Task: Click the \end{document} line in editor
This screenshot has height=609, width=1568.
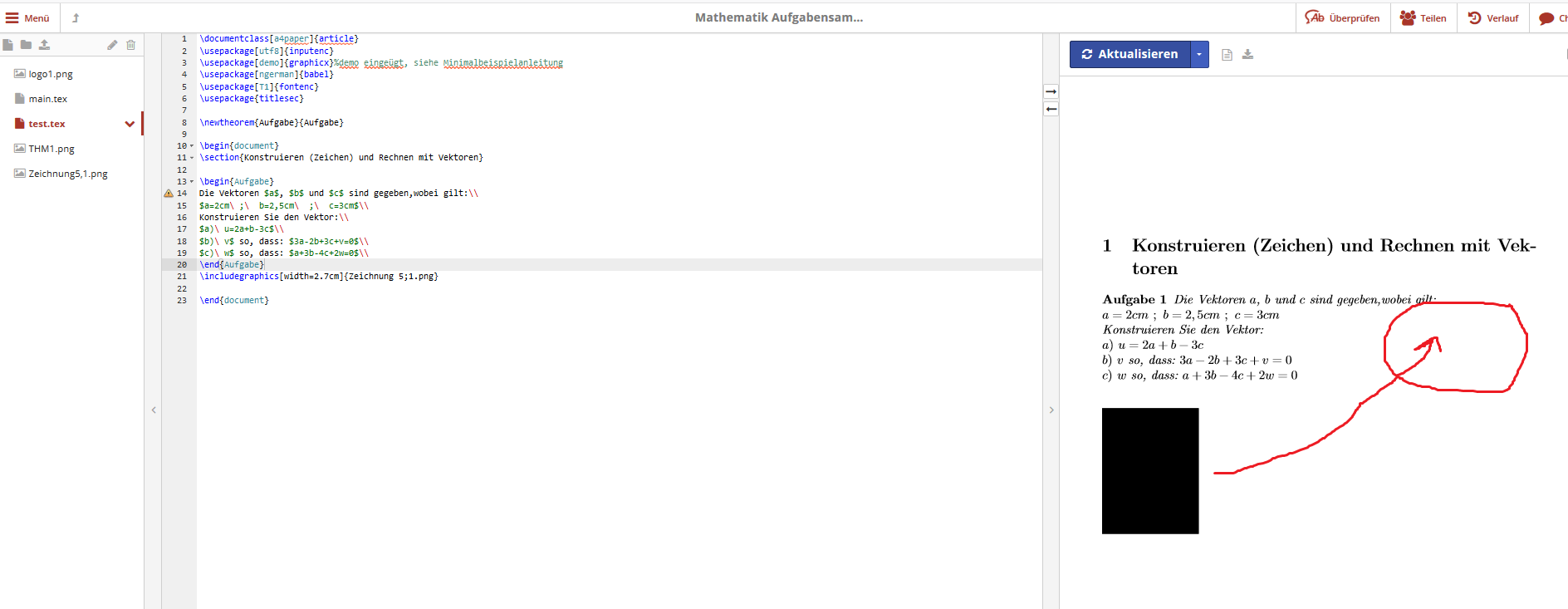Action: (234, 301)
